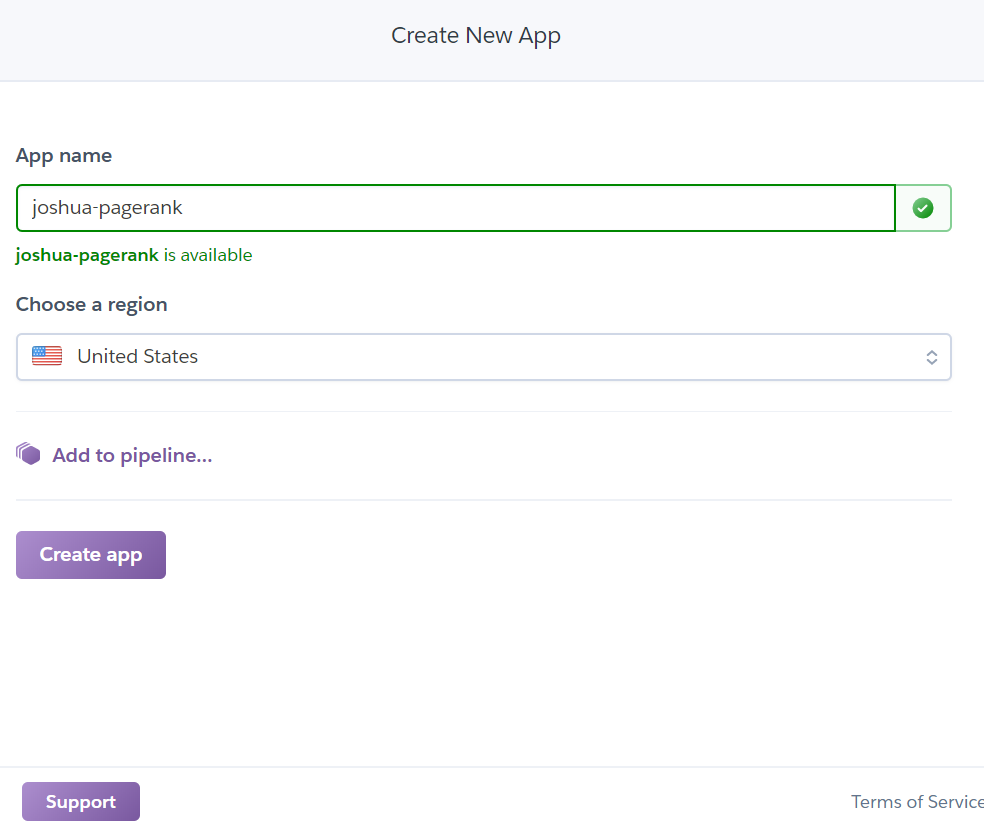Click the green availability checkmark icon
The height and width of the screenshot is (830, 984).
pyautogui.click(x=923, y=208)
